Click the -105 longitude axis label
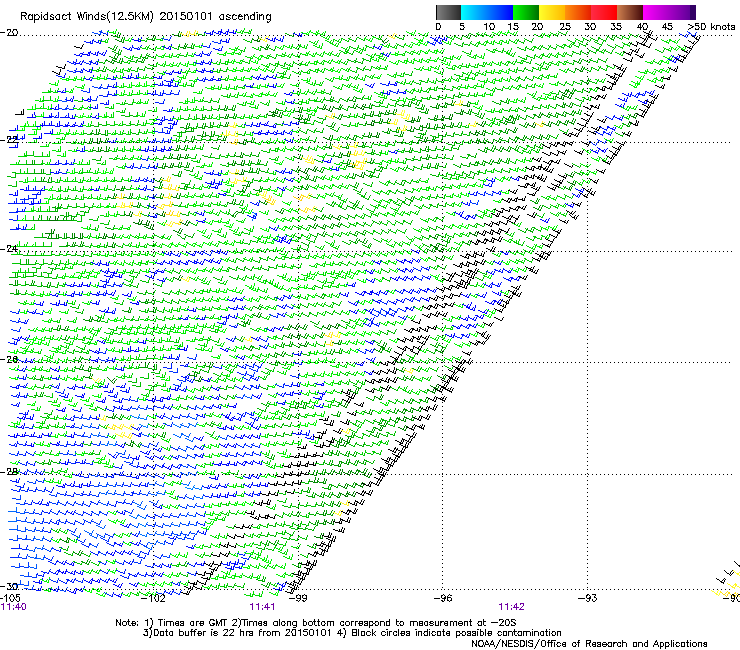740x650 pixels. (x=11, y=598)
